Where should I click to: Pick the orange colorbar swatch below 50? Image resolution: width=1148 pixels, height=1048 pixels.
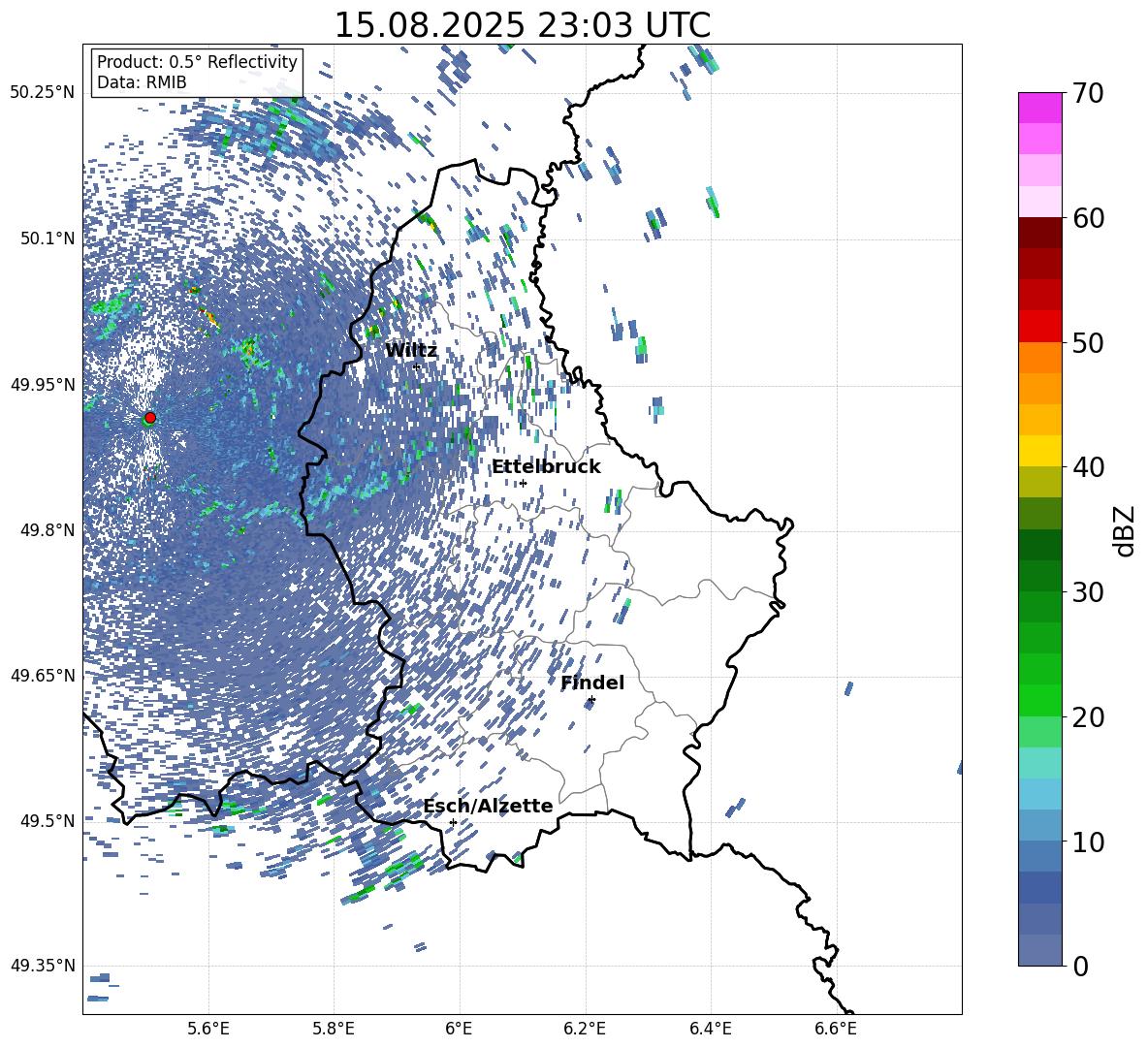1040,358
